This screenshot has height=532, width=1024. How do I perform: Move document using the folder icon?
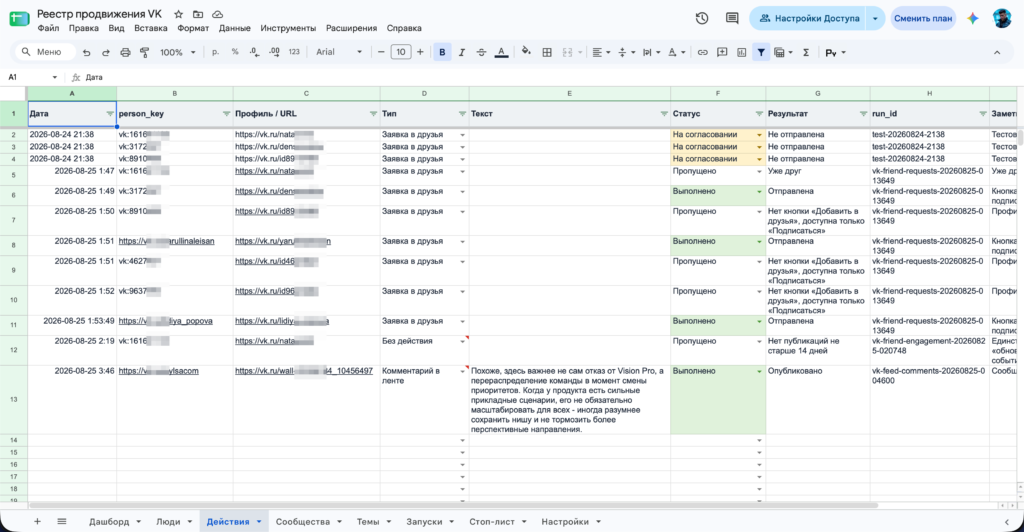198,14
